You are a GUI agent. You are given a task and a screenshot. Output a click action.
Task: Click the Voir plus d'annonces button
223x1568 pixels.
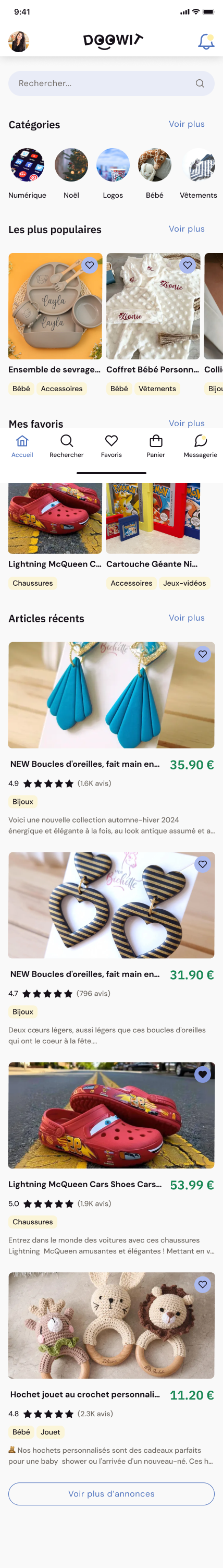tap(111, 1494)
